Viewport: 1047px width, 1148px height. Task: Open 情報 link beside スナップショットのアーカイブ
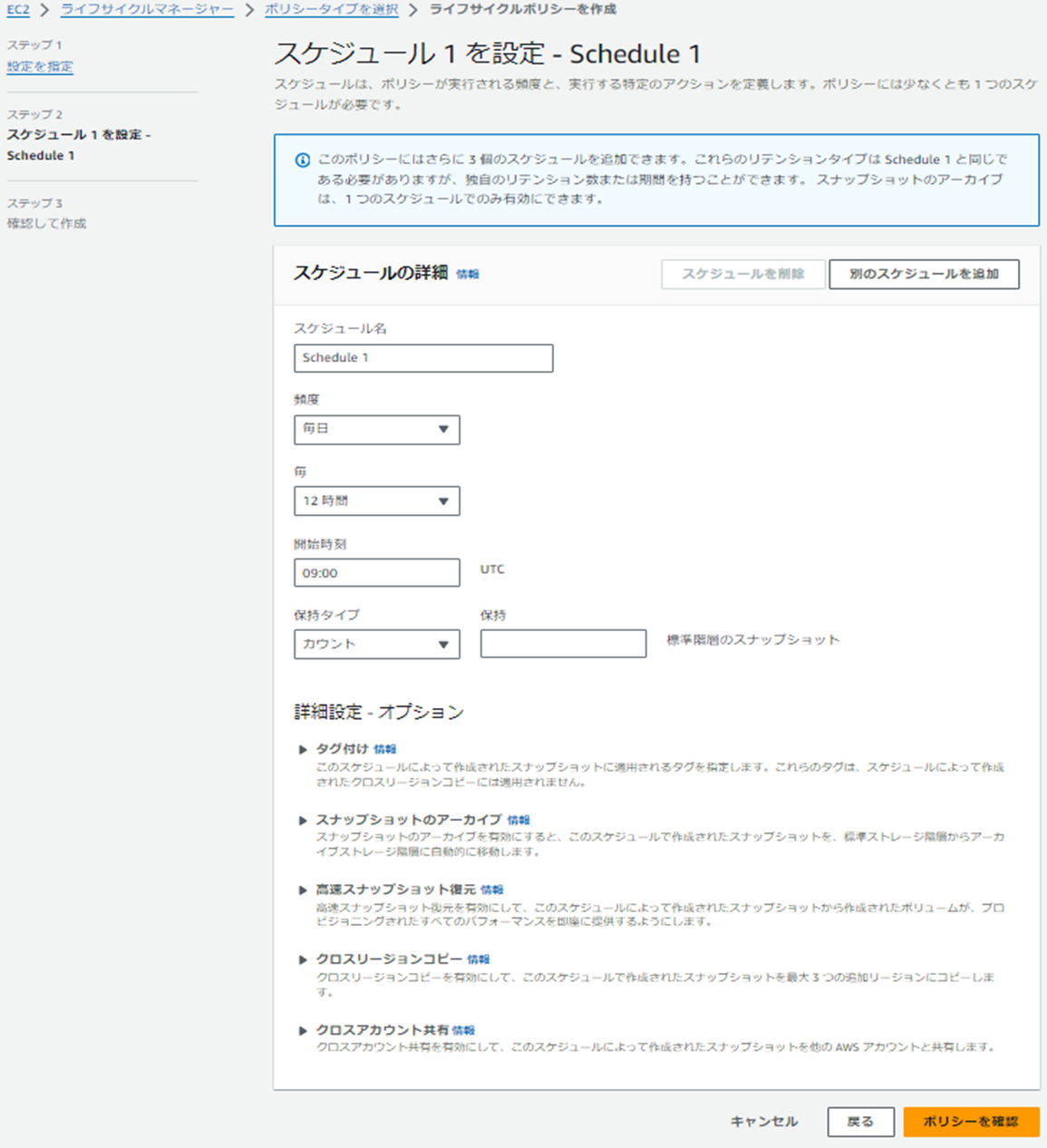click(519, 821)
